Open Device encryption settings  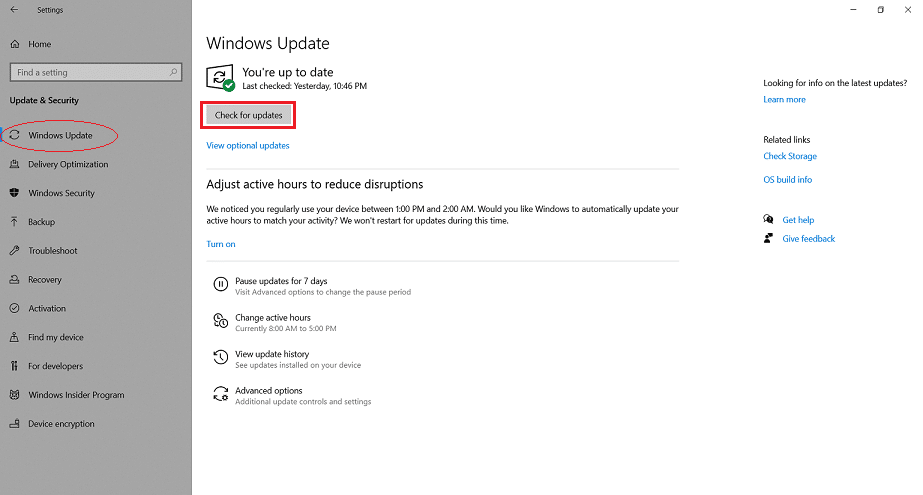coord(61,424)
